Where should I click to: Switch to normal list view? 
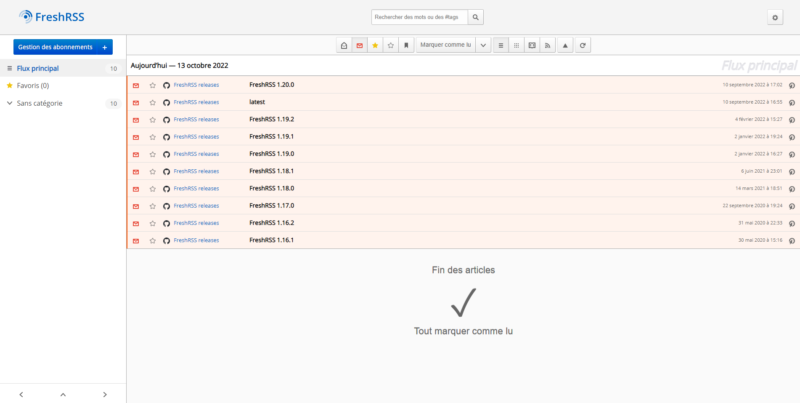pyautogui.click(x=501, y=45)
